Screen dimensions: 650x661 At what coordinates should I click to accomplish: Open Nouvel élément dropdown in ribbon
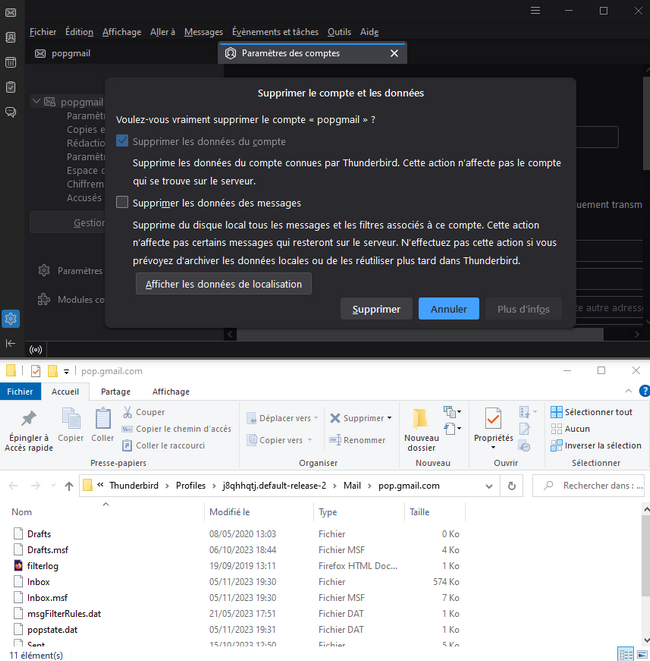click(452, 411)
